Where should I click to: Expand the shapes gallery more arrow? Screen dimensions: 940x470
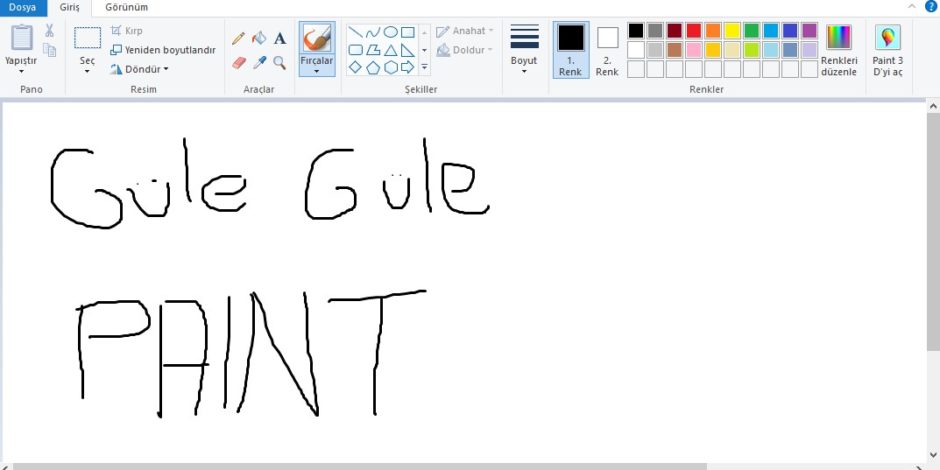pos(424,67)
